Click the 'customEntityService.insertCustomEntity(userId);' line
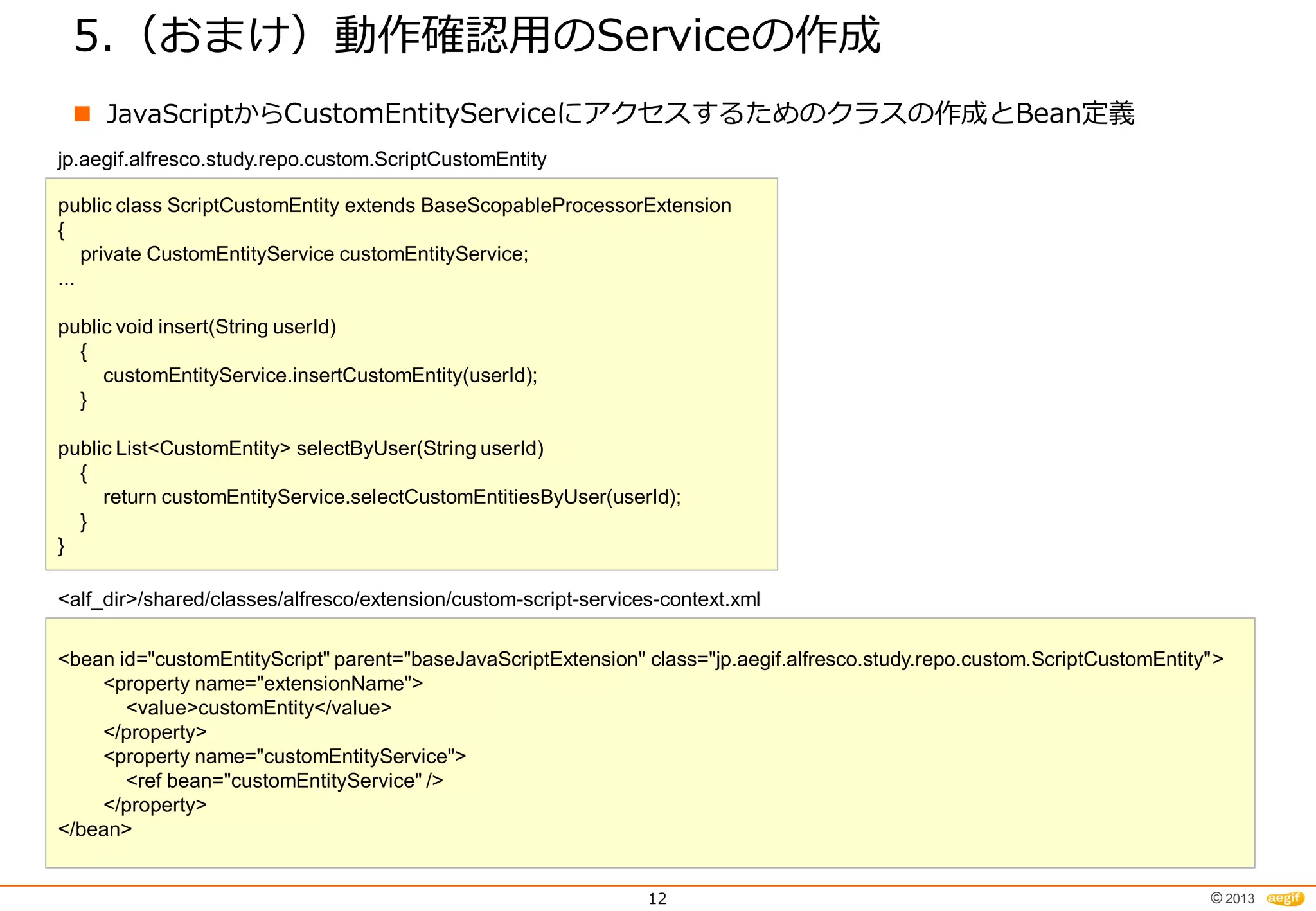This screenshot has width=1316, height=911. coord(320,376)
